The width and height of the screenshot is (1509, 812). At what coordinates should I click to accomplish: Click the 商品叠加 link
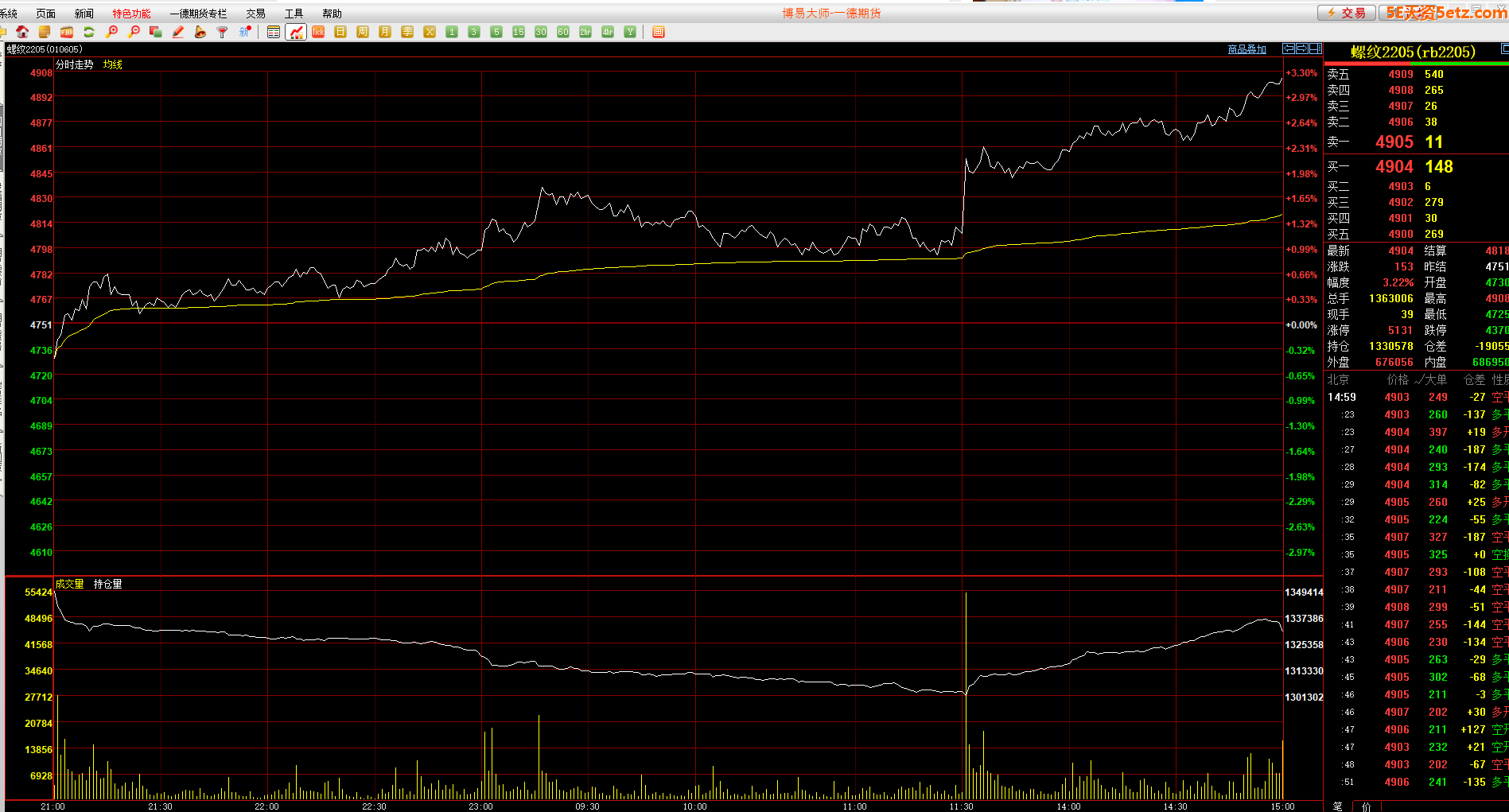[1246, 49]
